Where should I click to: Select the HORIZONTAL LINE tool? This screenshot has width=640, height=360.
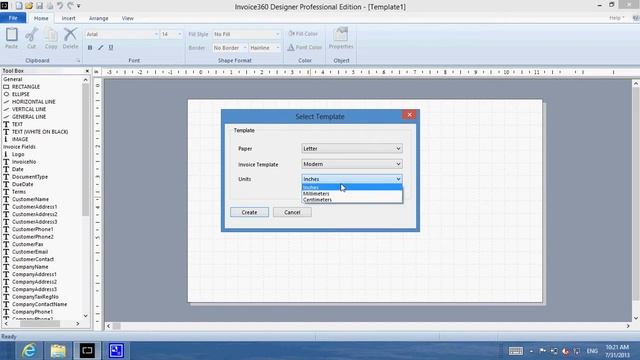click(x=33, y=102)
